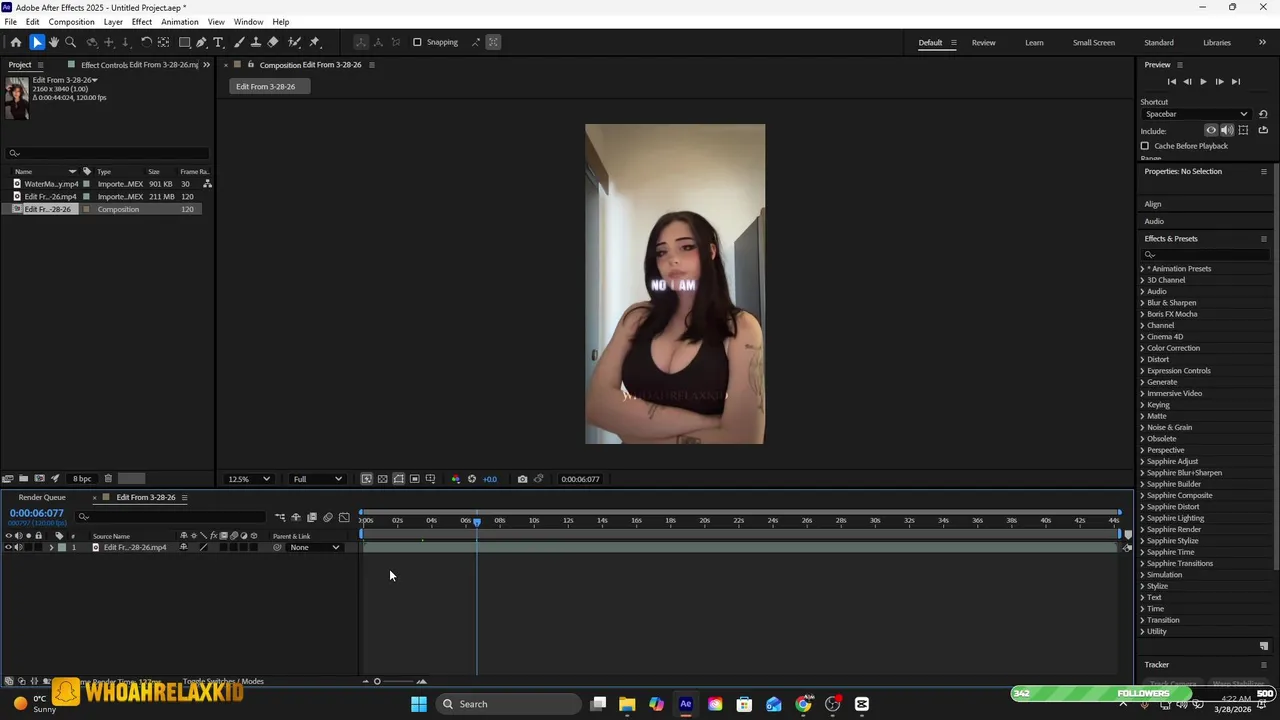Open the File menu
This screenshot has height=720, width=1280.
10,22
